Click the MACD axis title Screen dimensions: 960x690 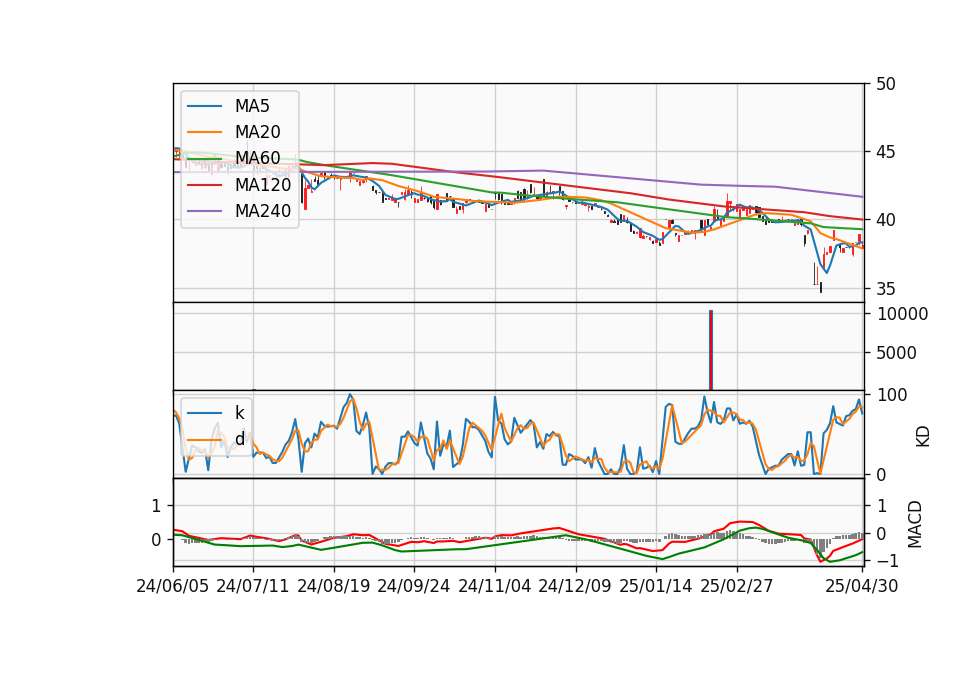tap(914, 525)
